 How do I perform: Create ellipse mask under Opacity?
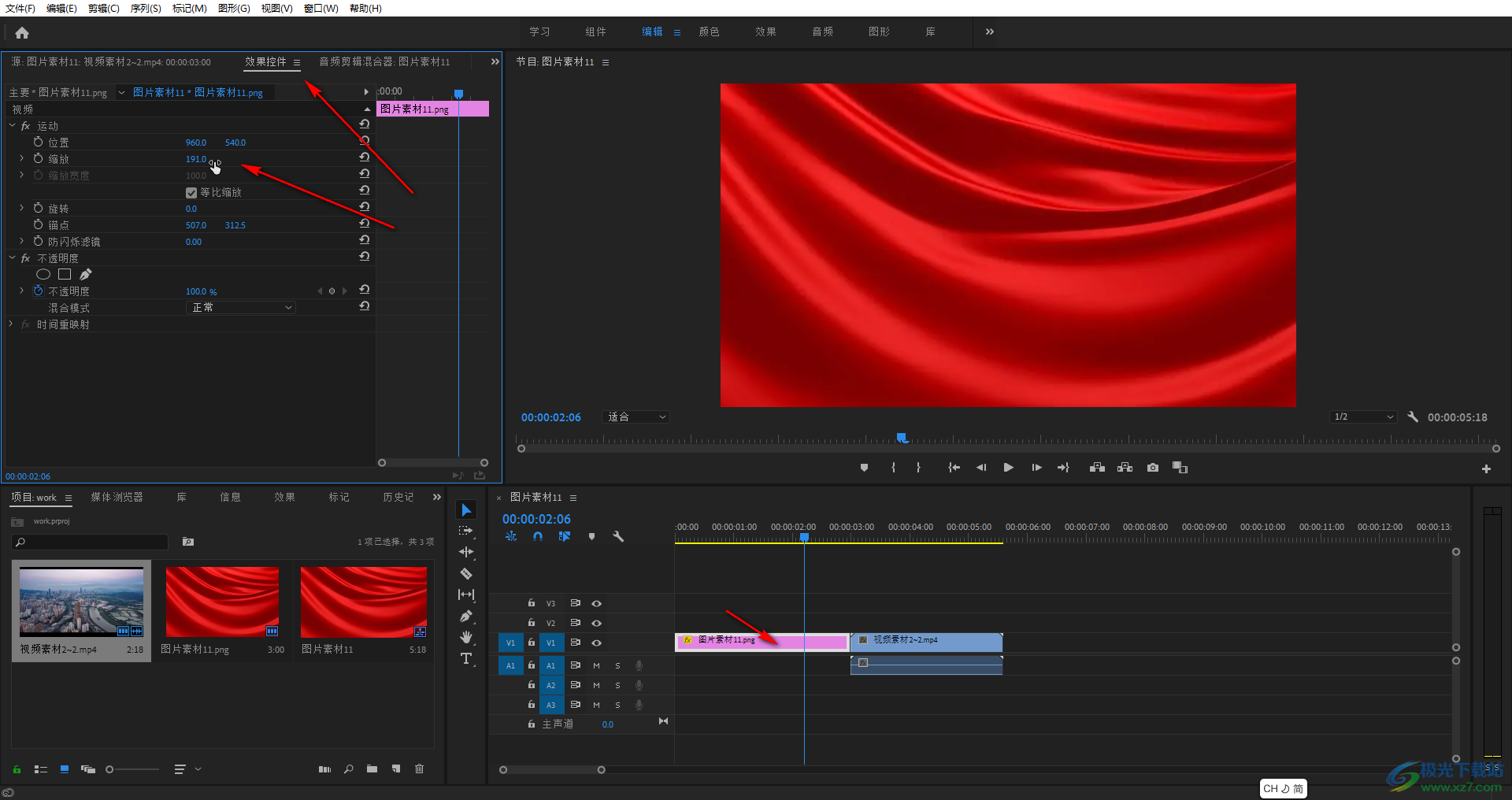click(43, 274)
